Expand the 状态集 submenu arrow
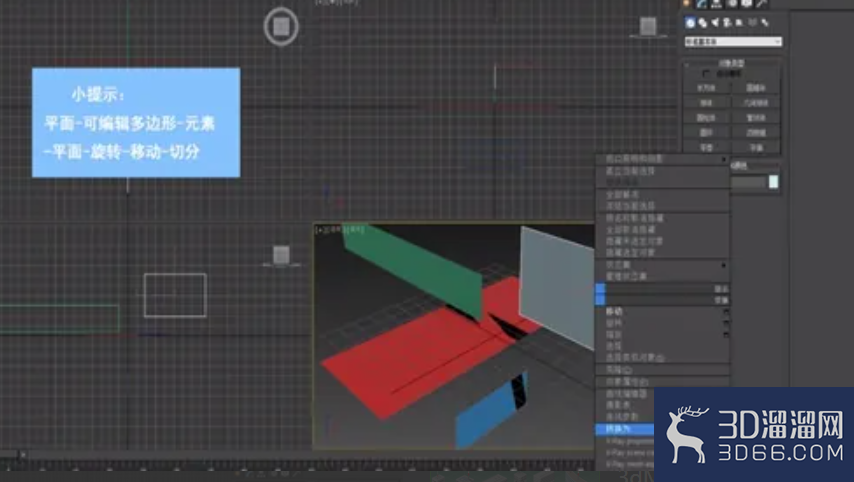This screenshot has width=854, height=482. tap(724, 265)
